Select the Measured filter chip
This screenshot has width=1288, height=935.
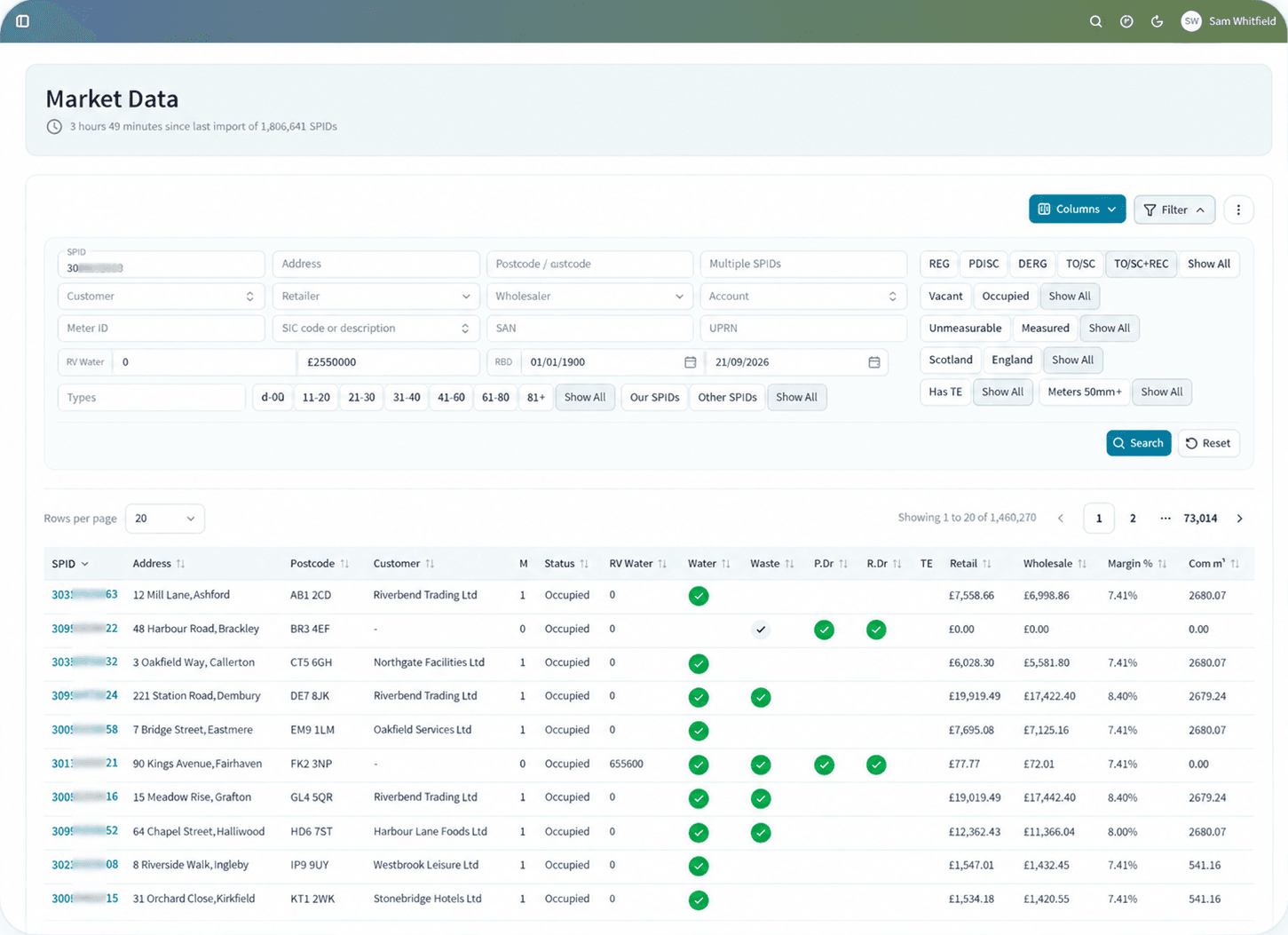1045,329
